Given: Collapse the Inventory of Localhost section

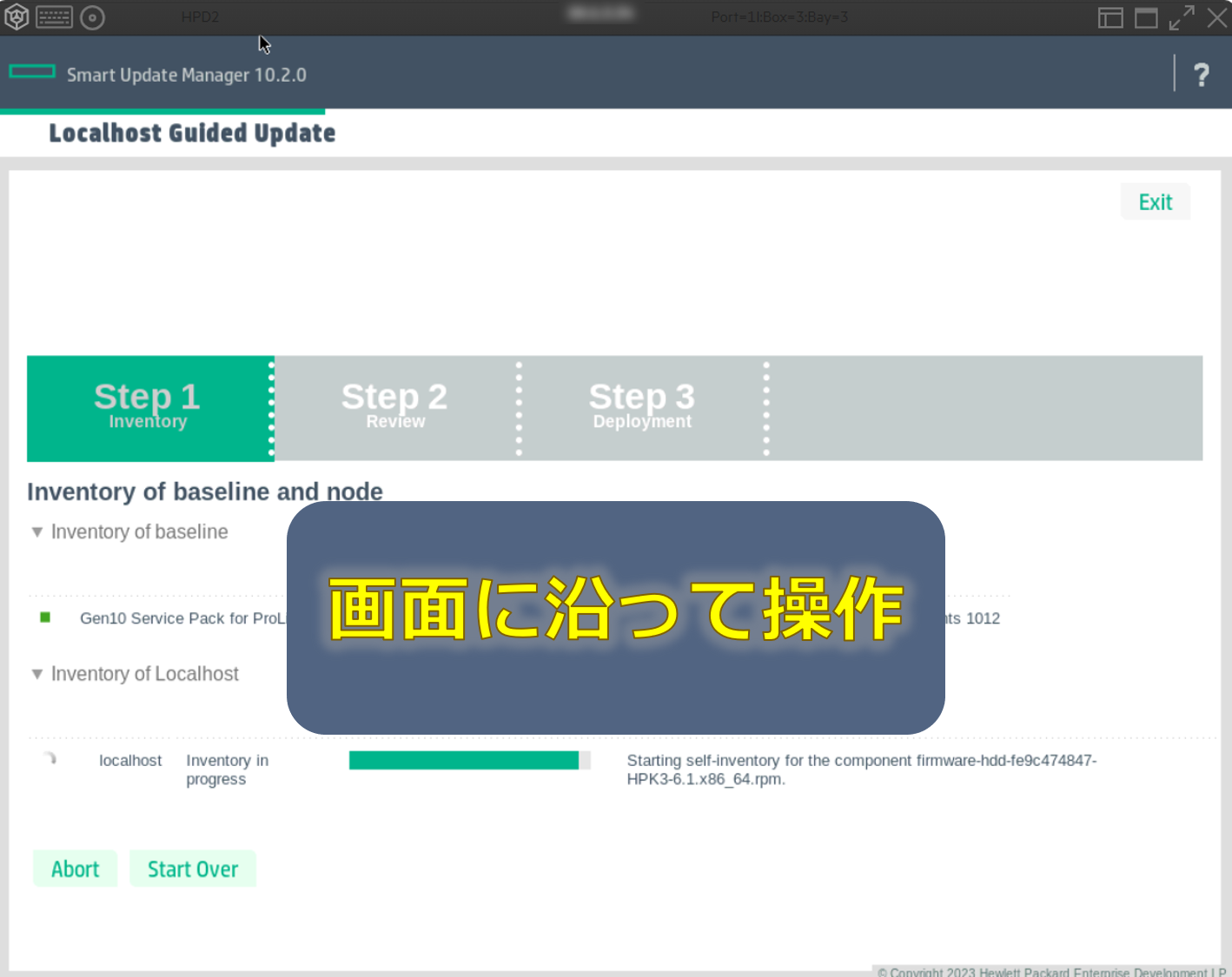Looking at the screenshot, I should pos(37,674).
